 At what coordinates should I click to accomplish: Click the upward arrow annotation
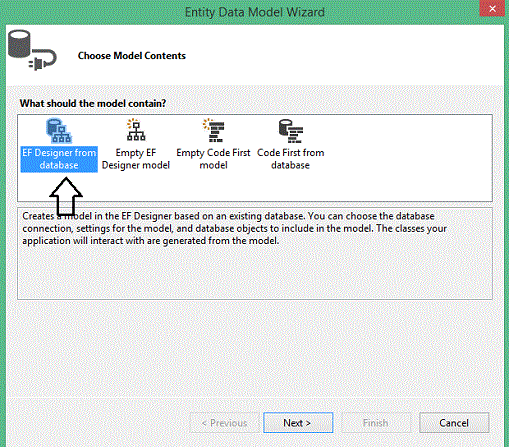click(66, 196)
